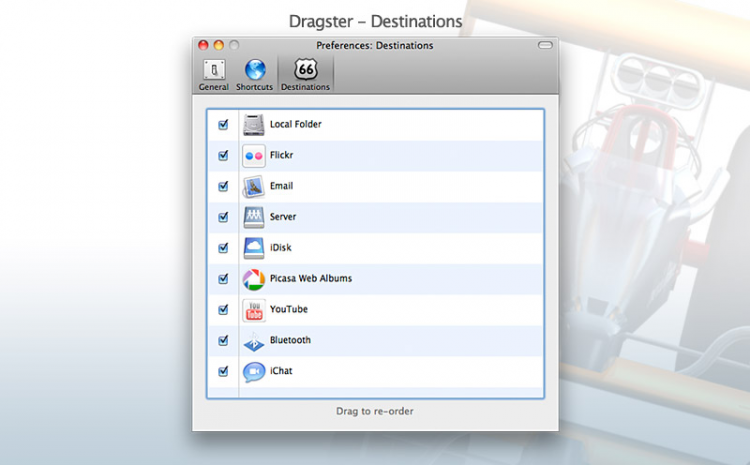750x465 pixels.
Task: Select the 'Flickr' row label
Action: [281, 155]
